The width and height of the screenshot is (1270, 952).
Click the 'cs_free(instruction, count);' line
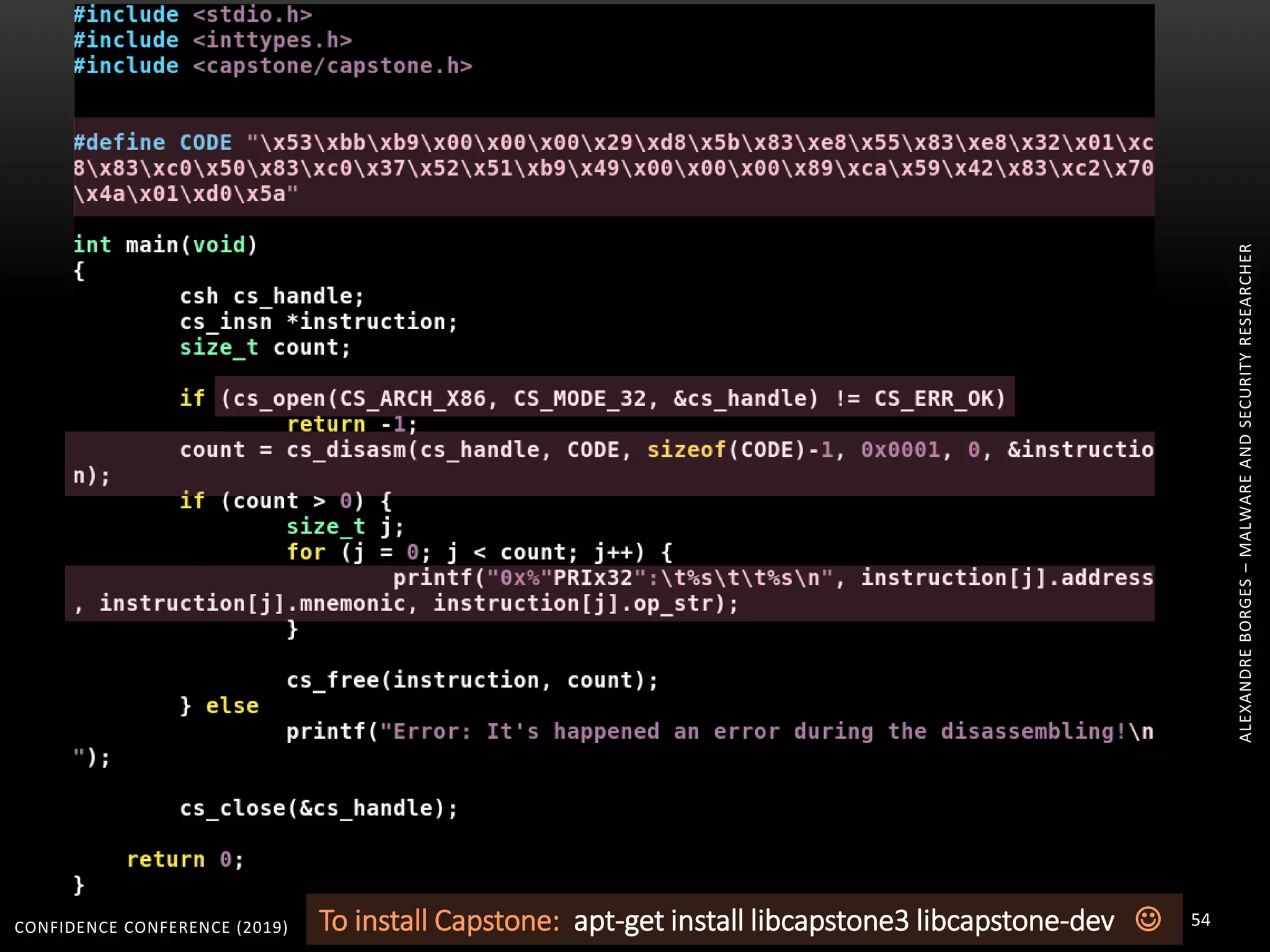(472, 681)
